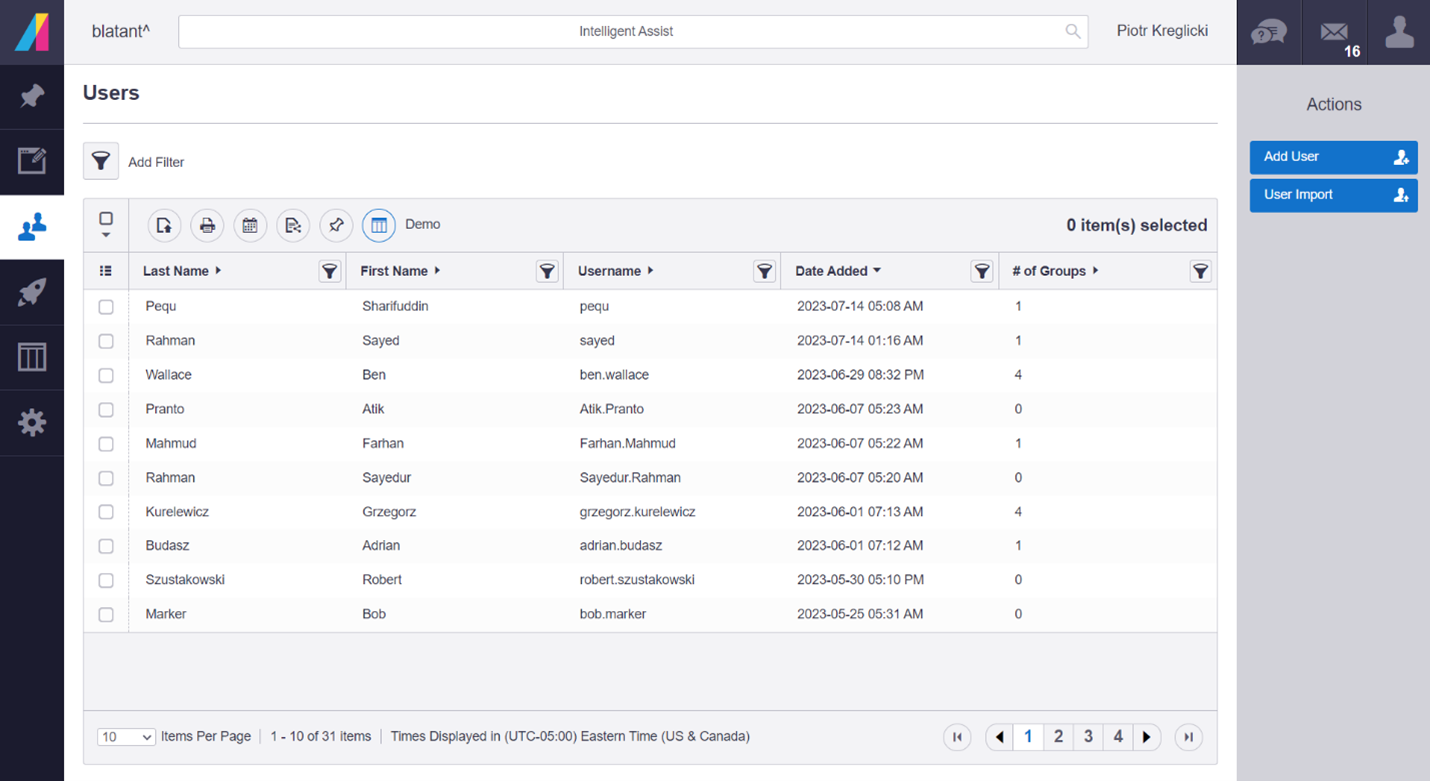Click the search magnifier icon
Screen dimensions: 1430x781
click(x=1072, y=31)
